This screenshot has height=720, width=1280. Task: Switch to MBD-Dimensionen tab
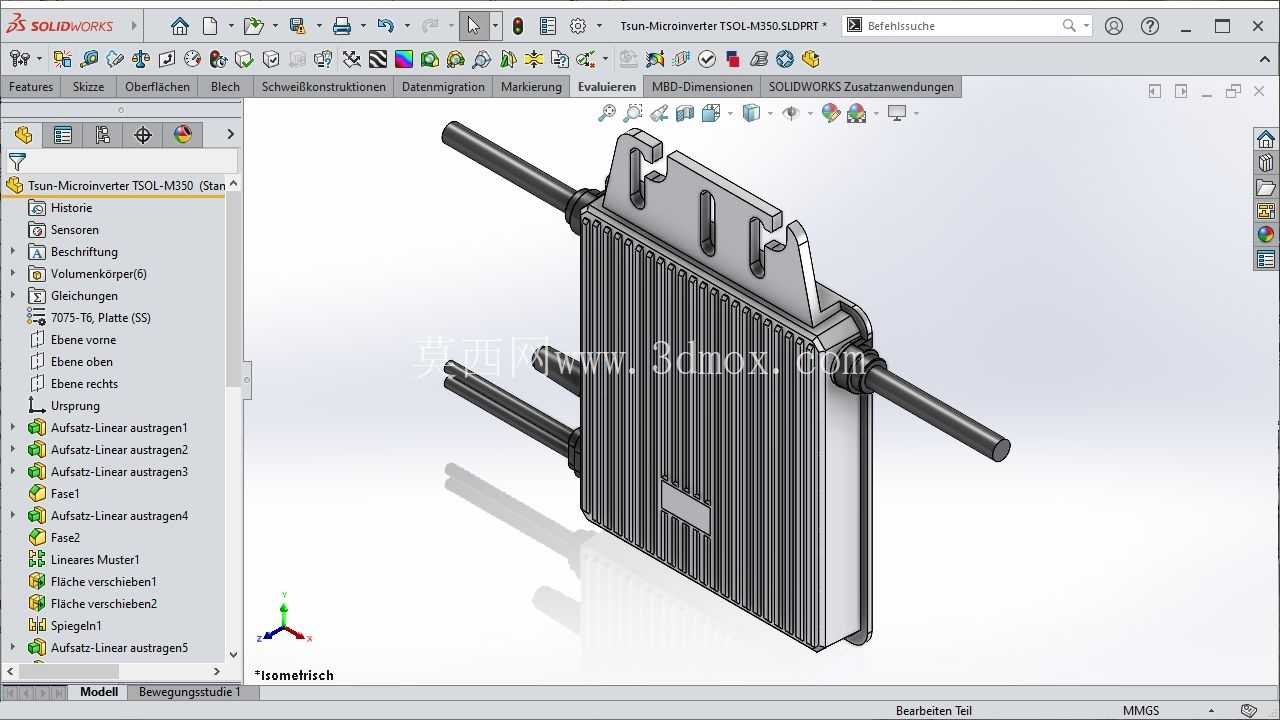[x=702, y=87]
